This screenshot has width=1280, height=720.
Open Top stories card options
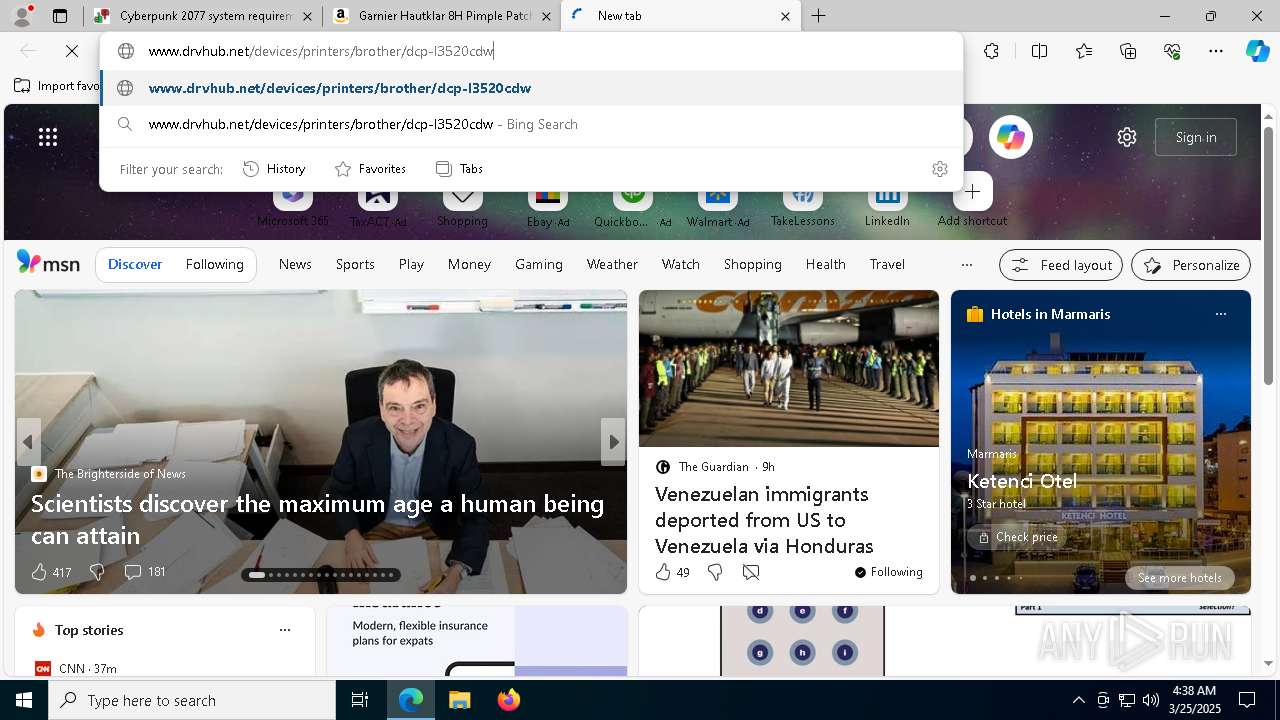tap(285, 630)
